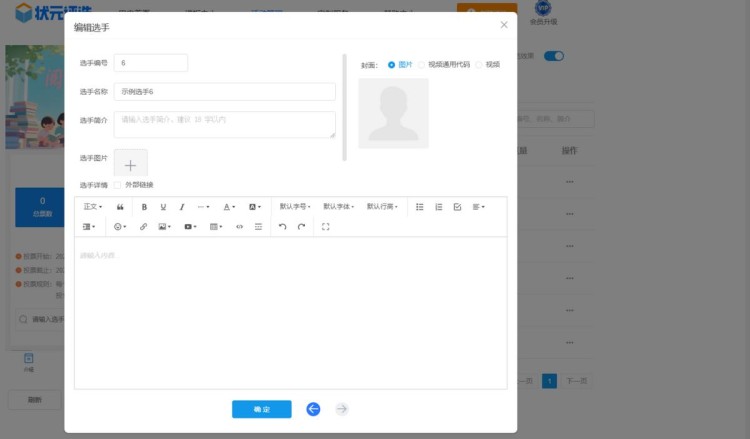Insert a blockquote with the quote icon
Image resolution: width=750 pixels, height=439 pixels.
point(121,207)
